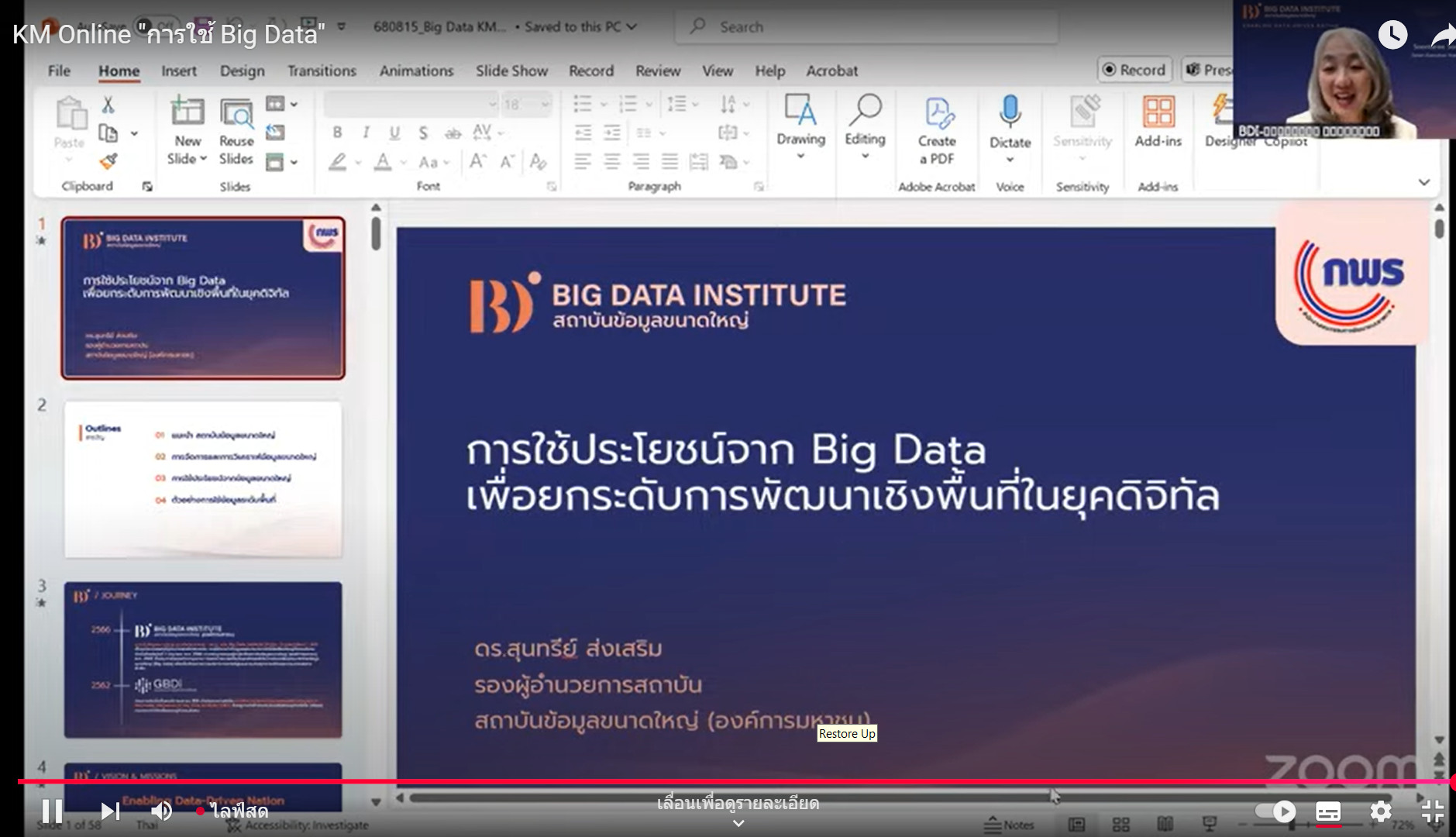Switch to the Design ribbon tab
Image resolution: width=1456 pixels, height=837 pixels.
243,71
